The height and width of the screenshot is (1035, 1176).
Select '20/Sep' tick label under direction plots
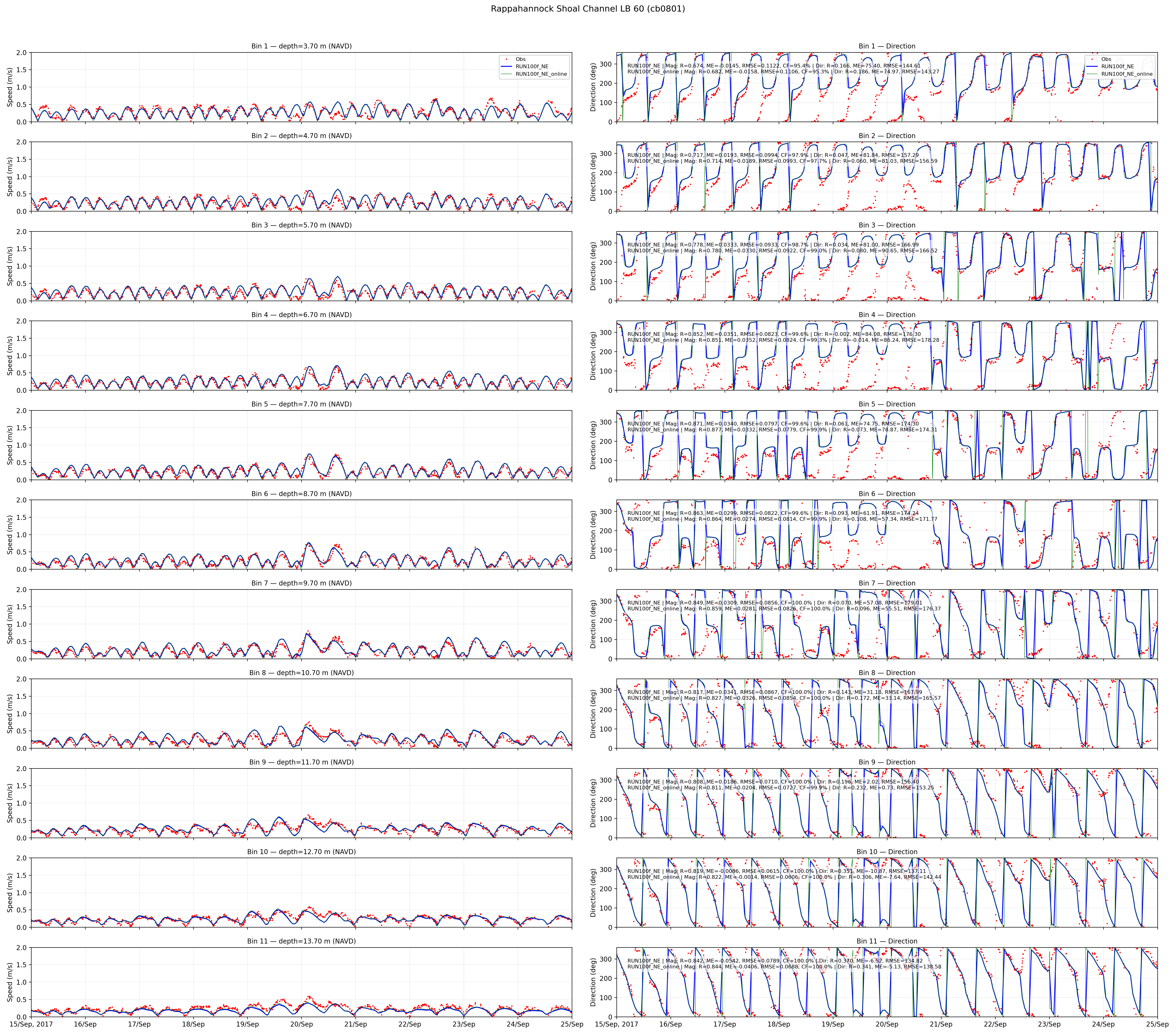tap(887, 1024)
